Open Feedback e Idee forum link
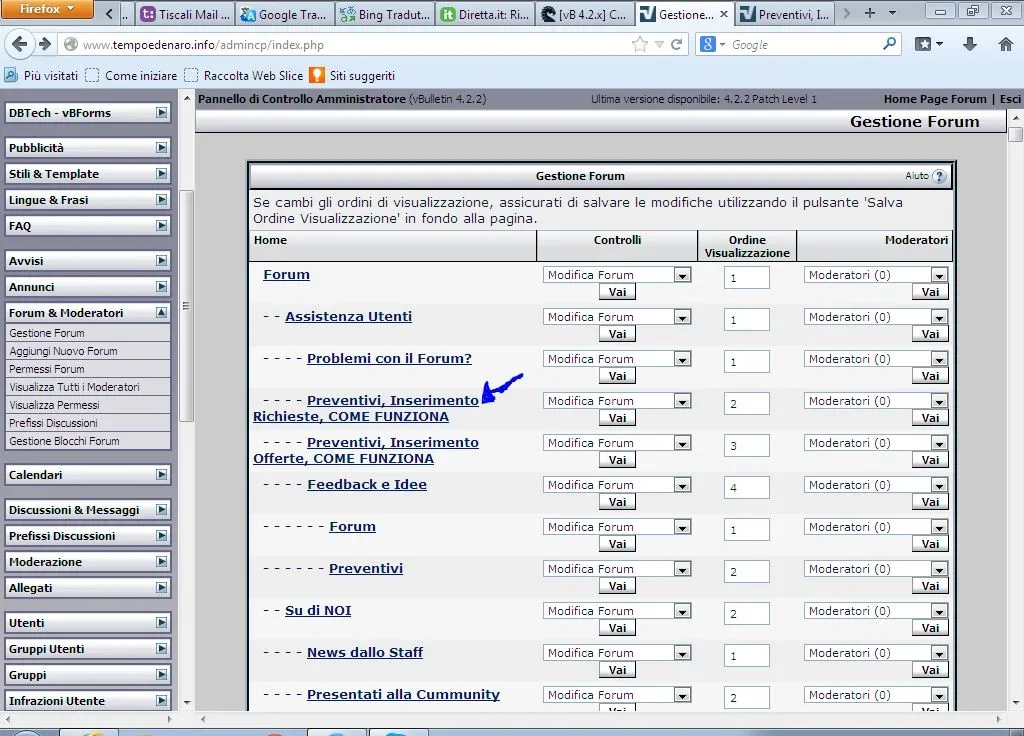 367,485
